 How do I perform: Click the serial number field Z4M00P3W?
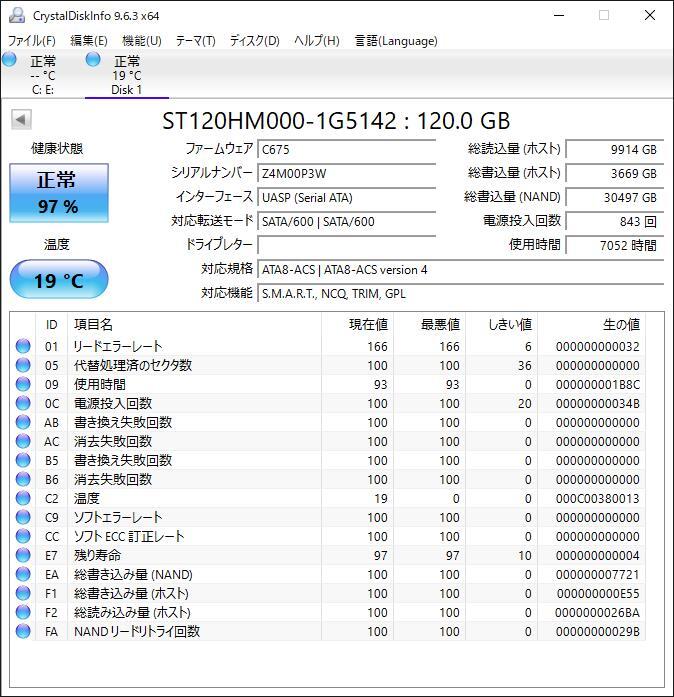coord(346,173)
